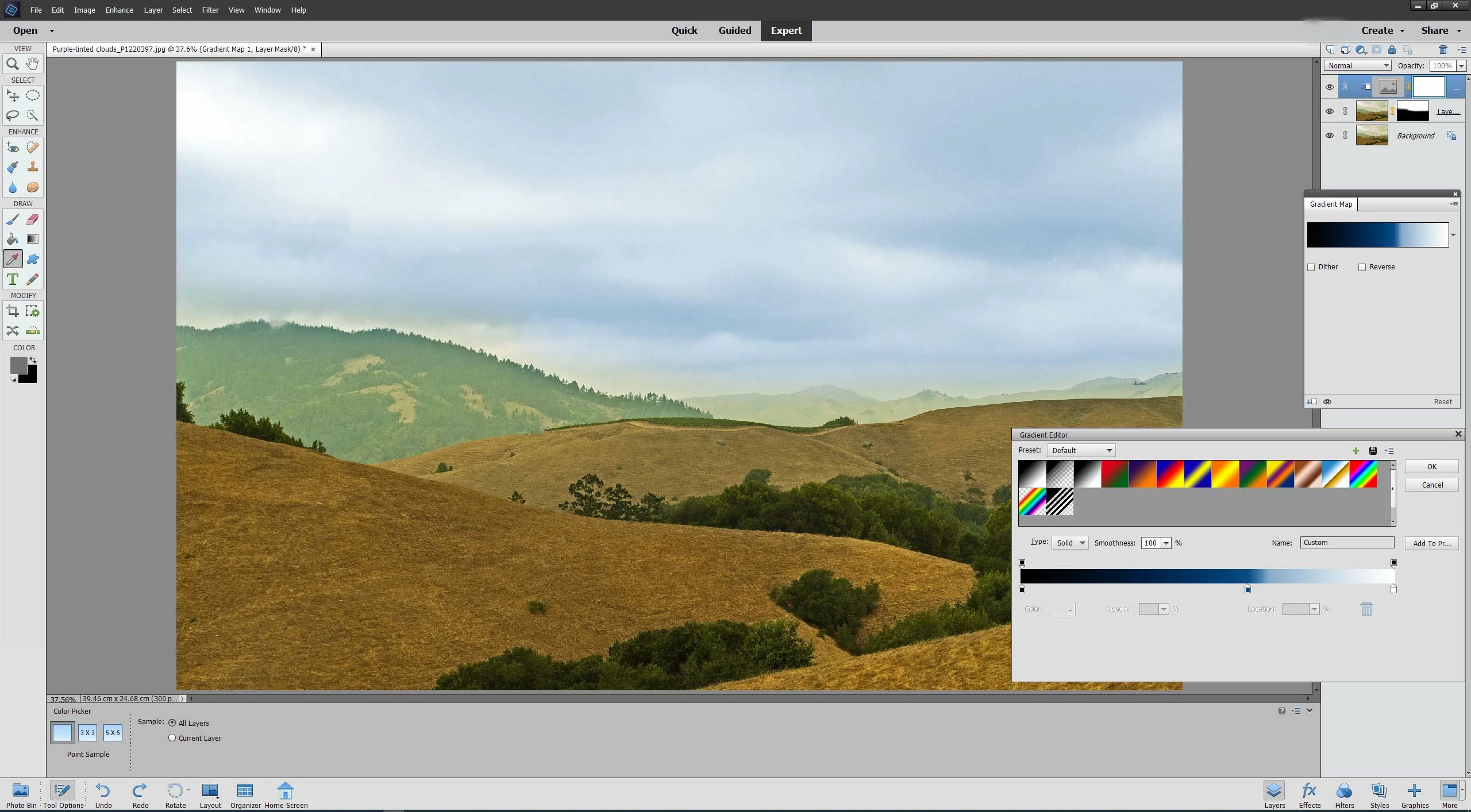Screen dimensions: 1471x812
Task: Select the Gradient tool in toolbox
Action: (x=33, y=239)
